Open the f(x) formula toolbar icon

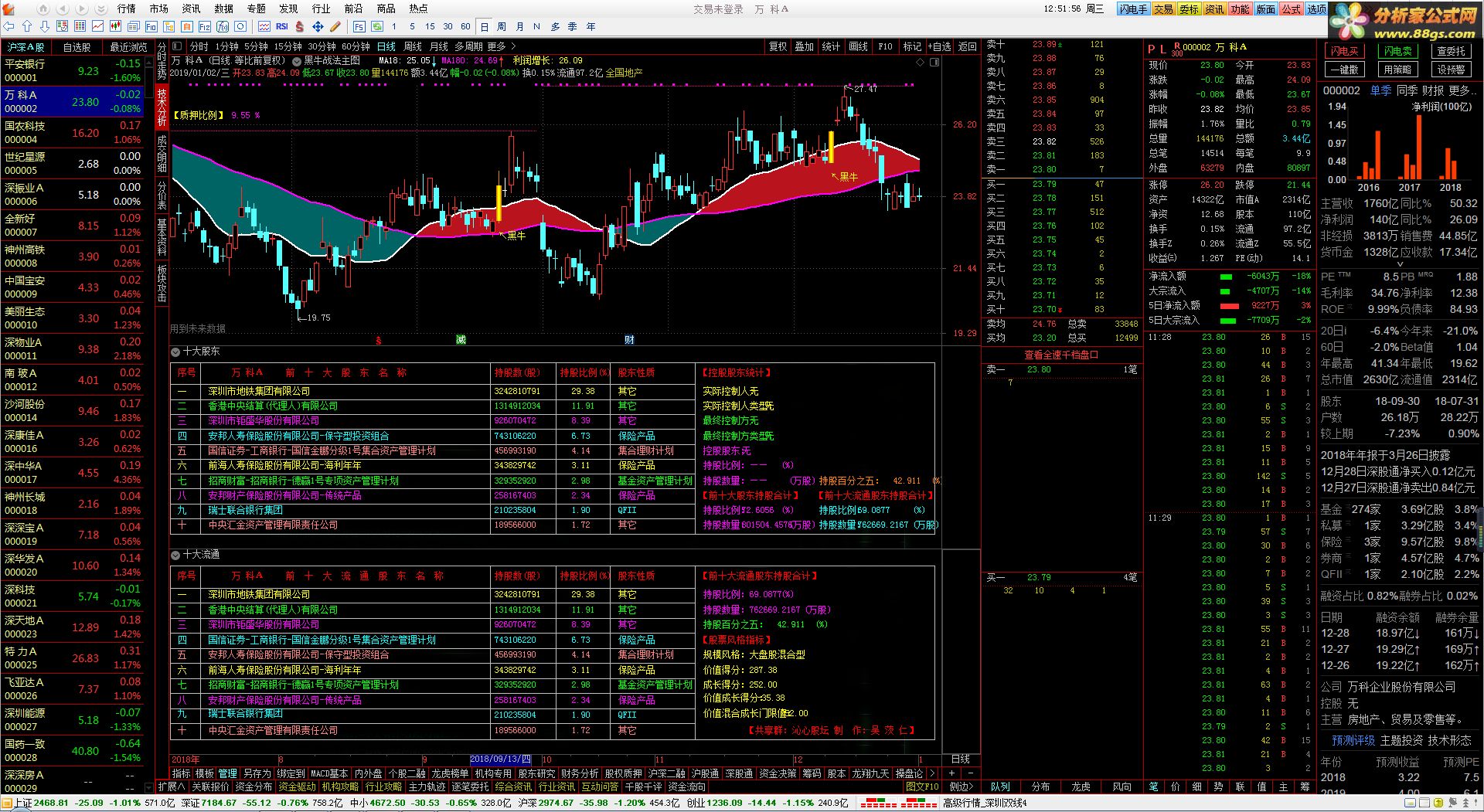tap(223, 26)
